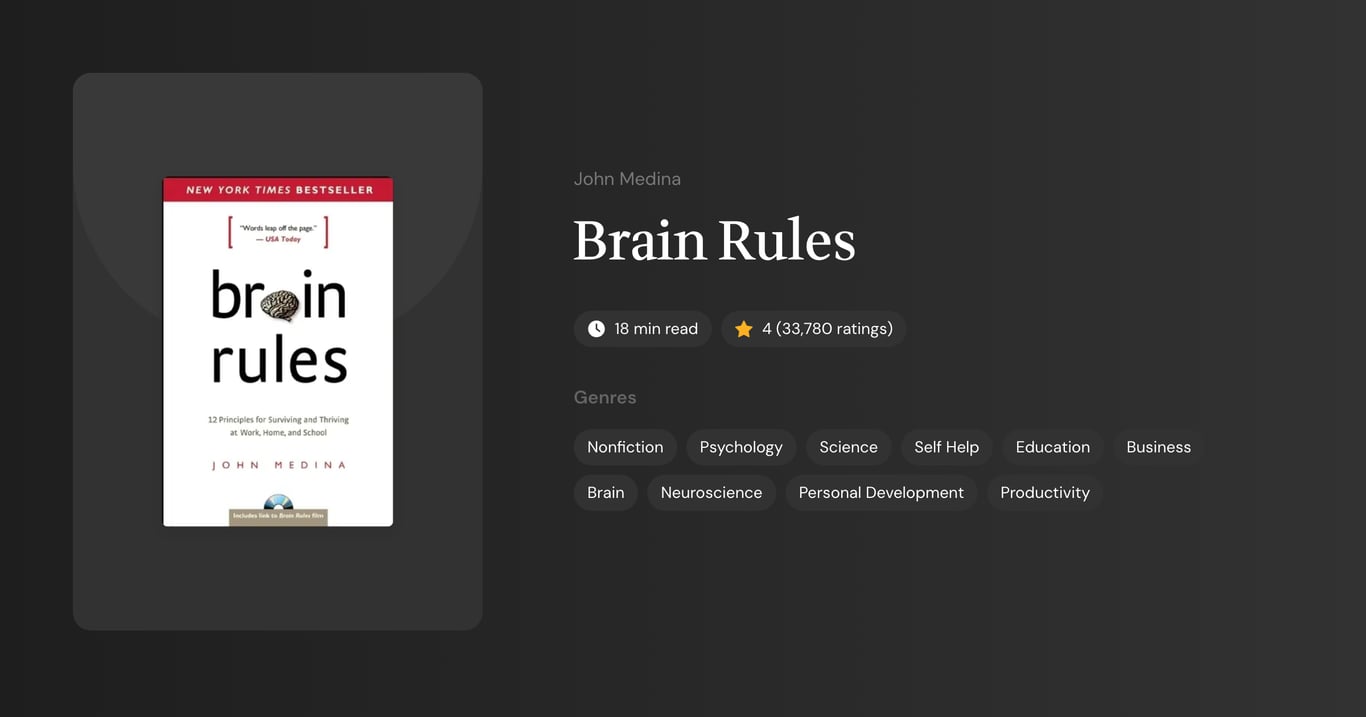Open the Business genre tag

click(x=1158, y=447)
